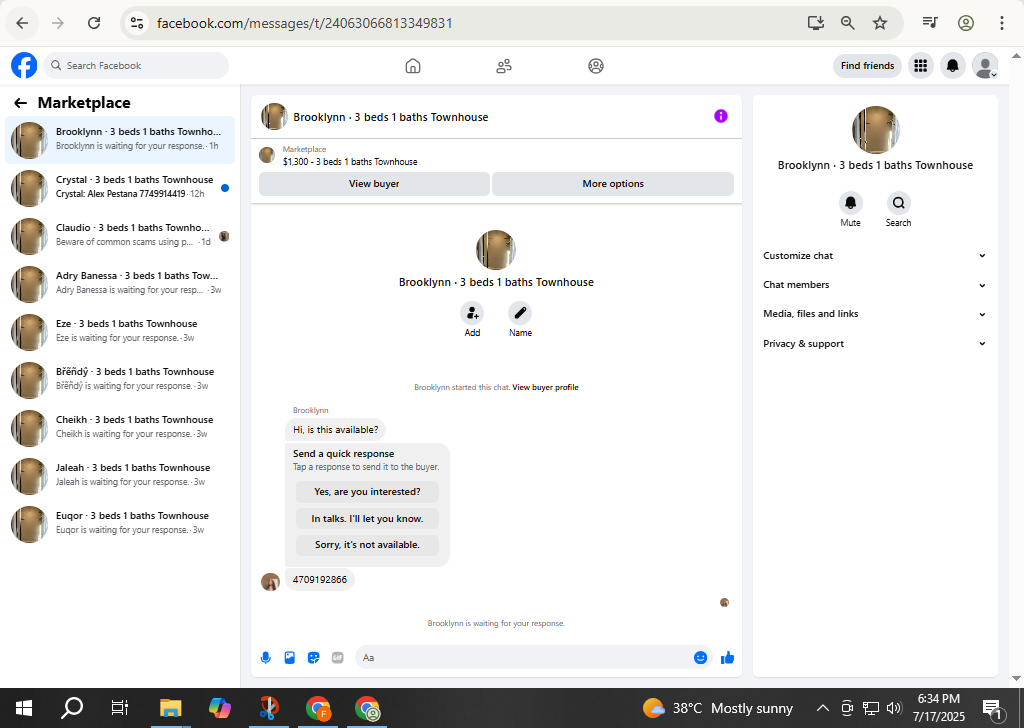The image size is (1024, 728).
Task: Click the Find friends button
Action: [x=867, y=65]
